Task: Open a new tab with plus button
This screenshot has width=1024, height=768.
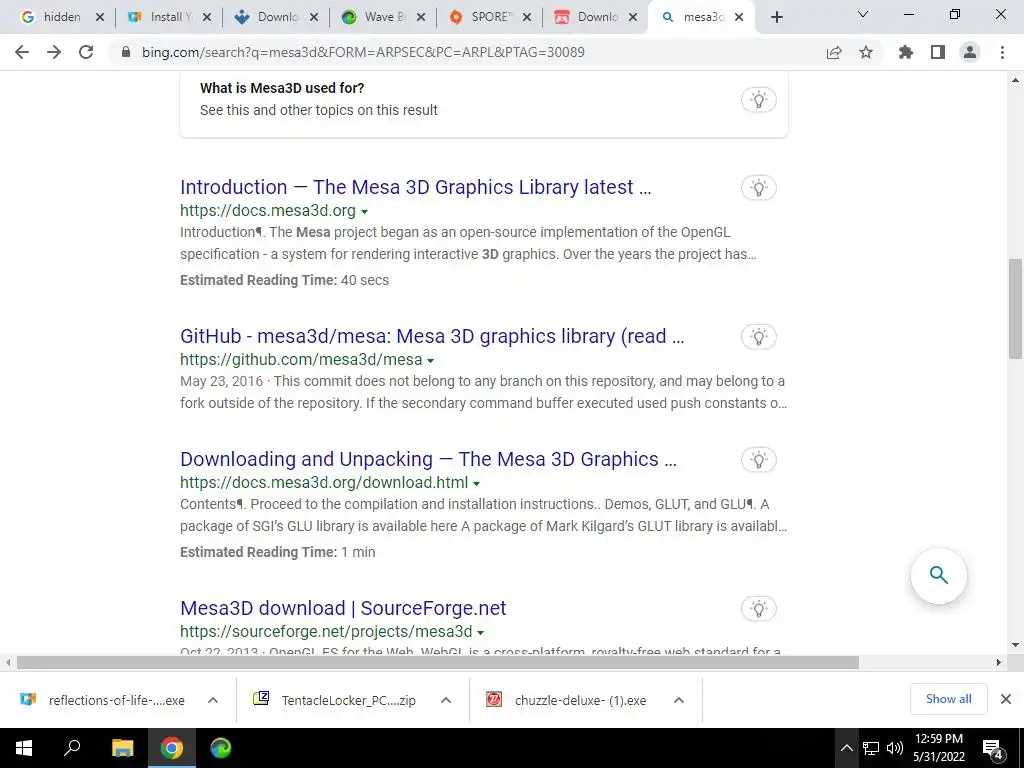Action: tap(776, 17)
